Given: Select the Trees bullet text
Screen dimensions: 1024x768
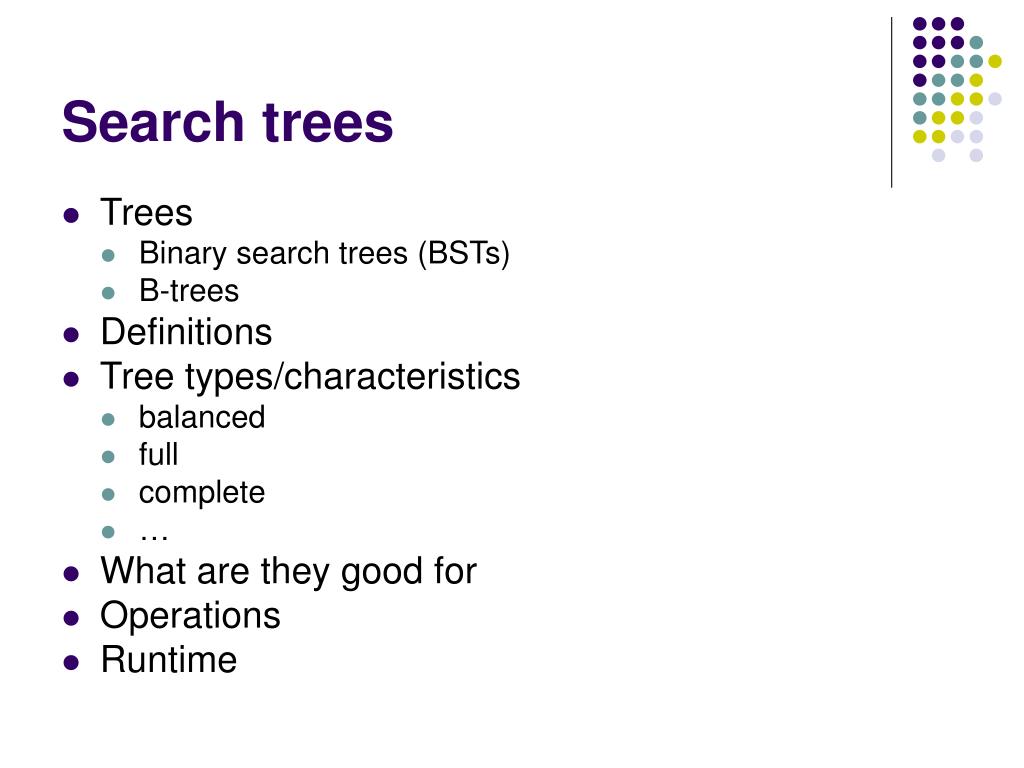Looking at the screenshot, I should tap(146, 213).
